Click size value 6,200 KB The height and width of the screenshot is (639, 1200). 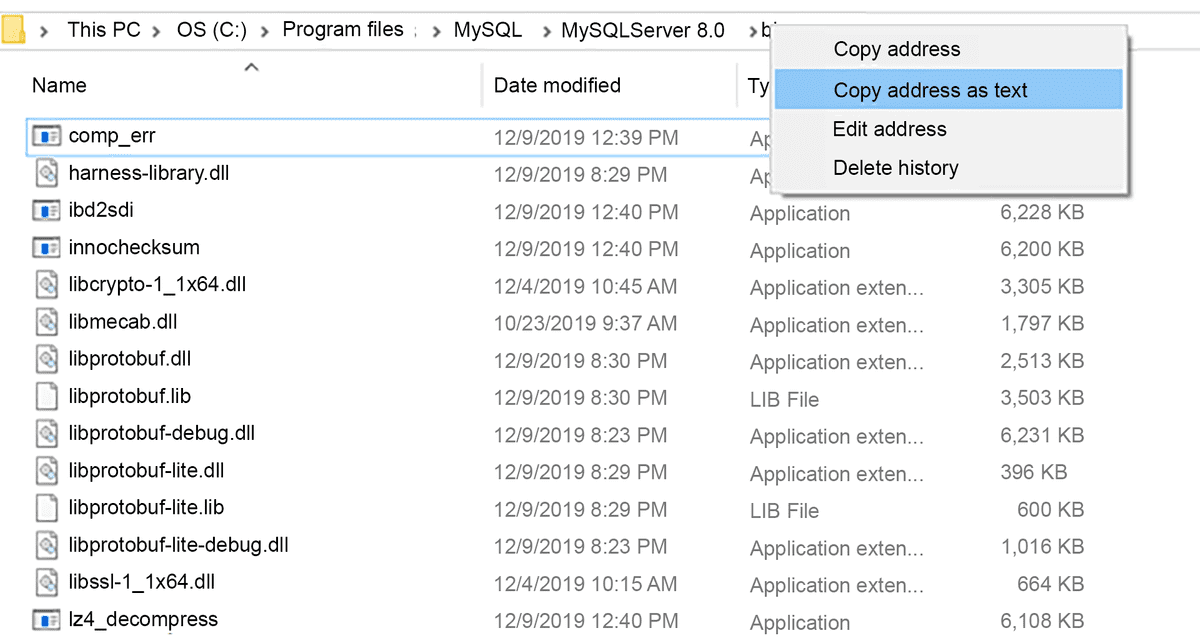1042,249
